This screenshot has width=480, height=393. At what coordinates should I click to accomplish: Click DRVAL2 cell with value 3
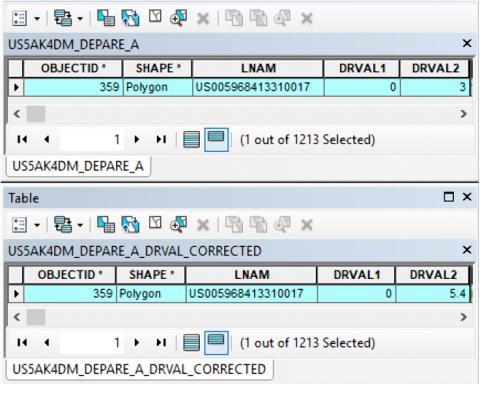click(435, 87)
